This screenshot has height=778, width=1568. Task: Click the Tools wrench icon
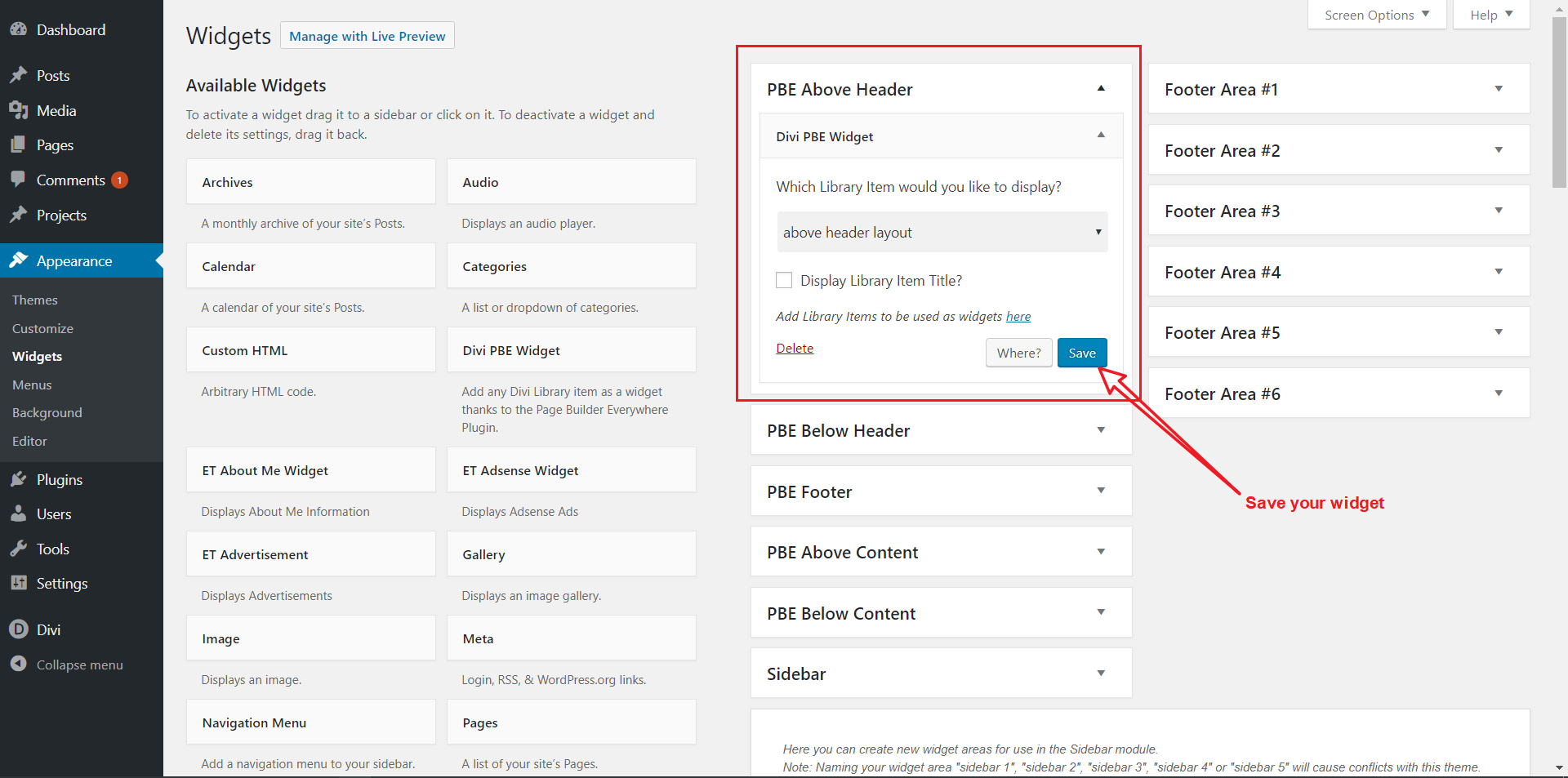(18, 549)
